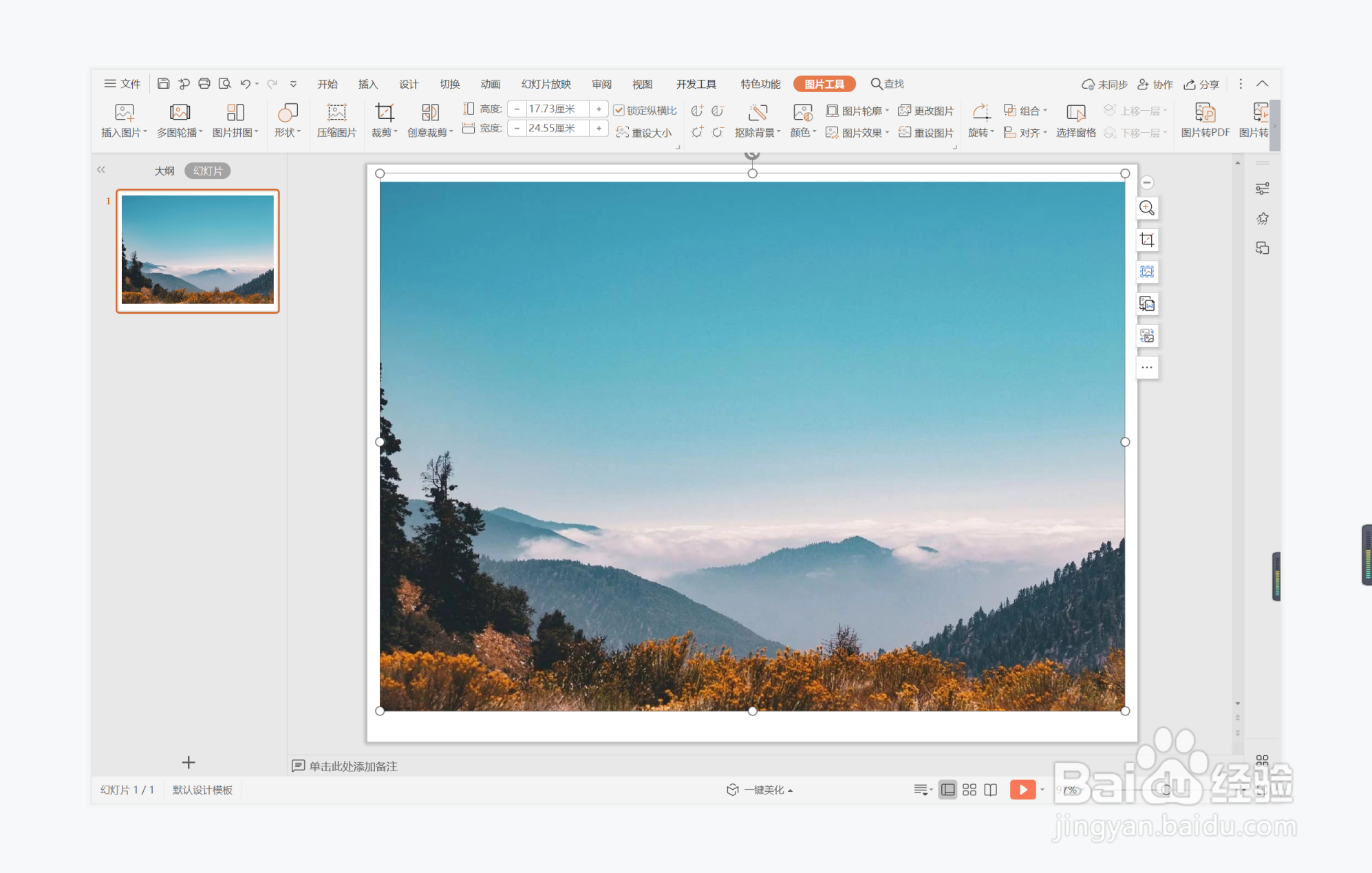Select the 图片工具 (Picture Tools) tab

tap(824, 84)
